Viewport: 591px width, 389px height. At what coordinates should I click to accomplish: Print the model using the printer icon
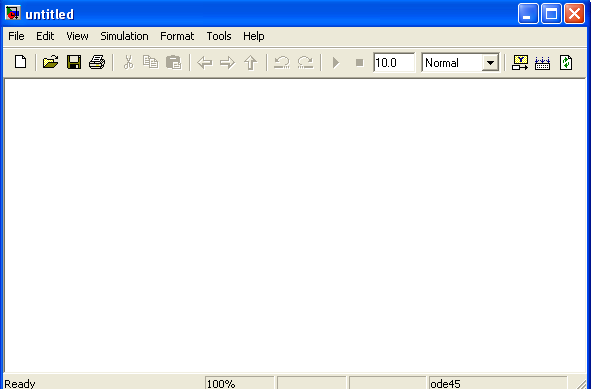coord(97,62)
